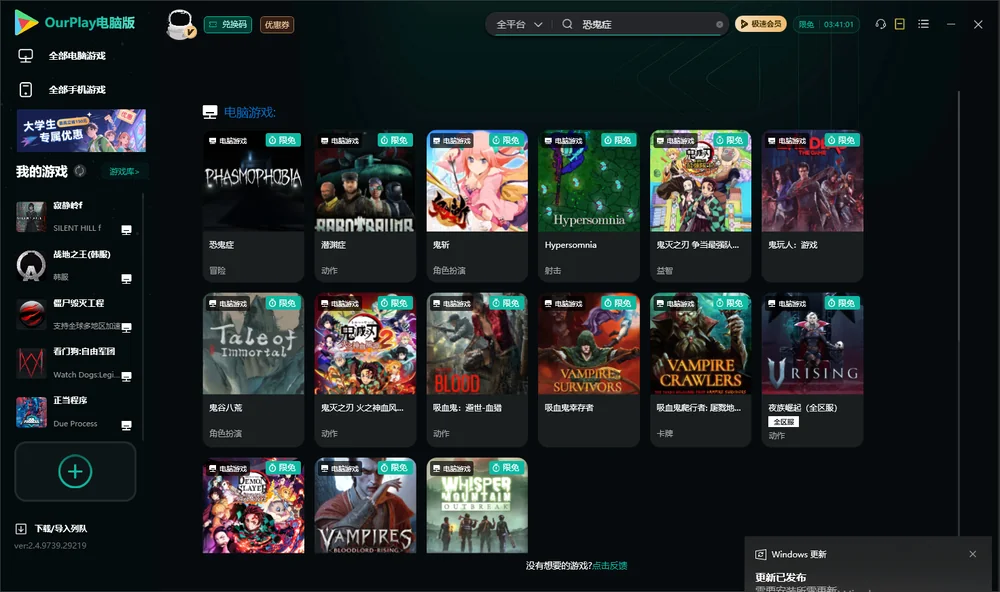Image resolution: width=1000 pixels, height=592 pixels.
Task: Click the 优惠券 button
Action: tap(277, 25)
